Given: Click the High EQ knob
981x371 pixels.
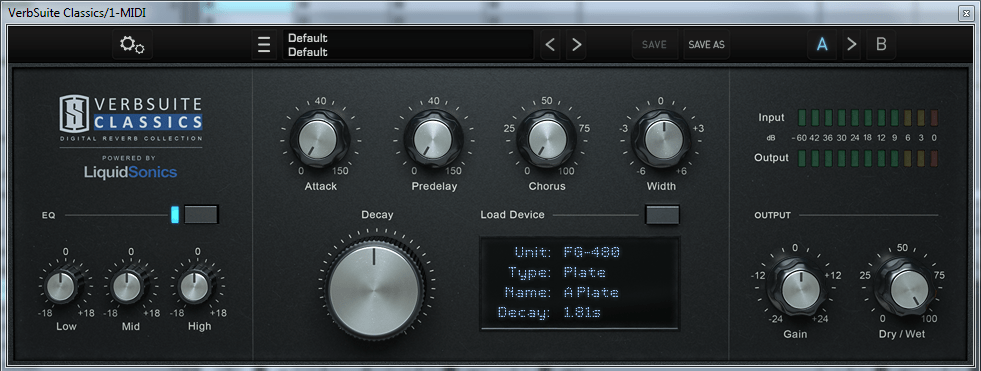Looking at the screenshot, I should (x=196, y=287).
